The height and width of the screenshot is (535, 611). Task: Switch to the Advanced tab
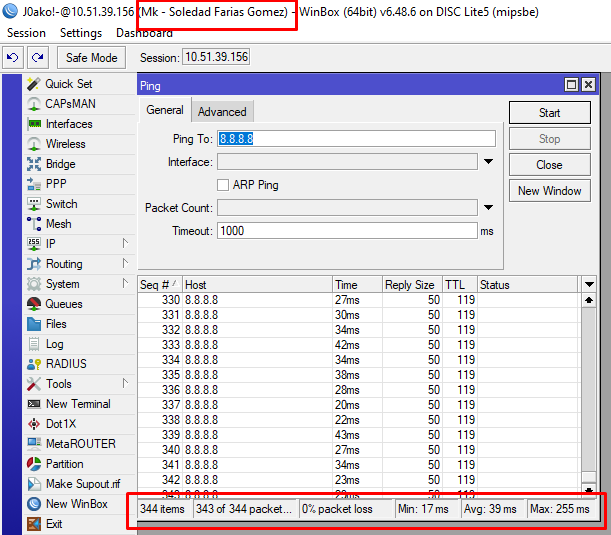(x=222, y=112)
